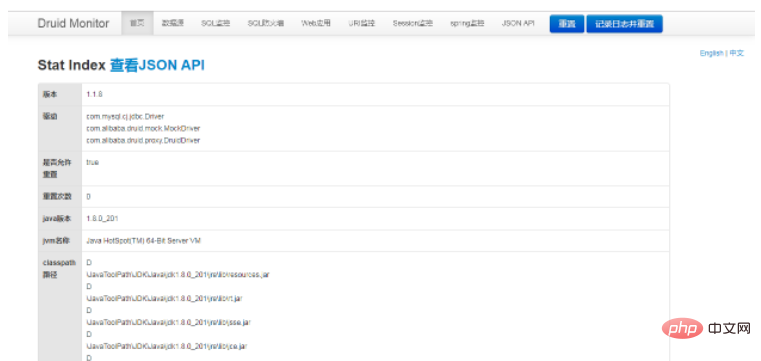Click the 记录日志并重置 button
The image size is (761, 361).
625,24
